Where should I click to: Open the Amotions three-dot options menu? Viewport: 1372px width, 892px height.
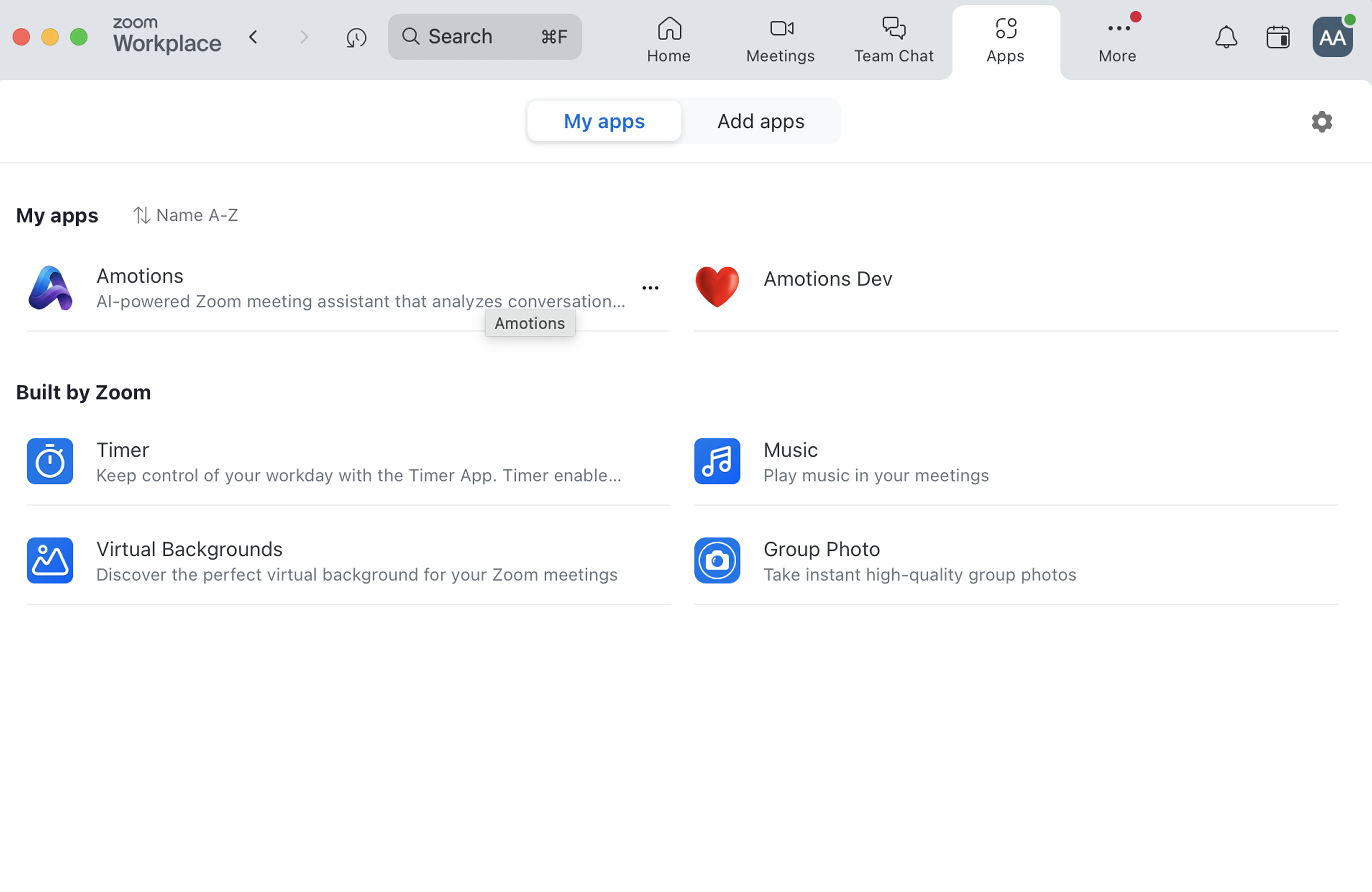click(x=650, y=288)
